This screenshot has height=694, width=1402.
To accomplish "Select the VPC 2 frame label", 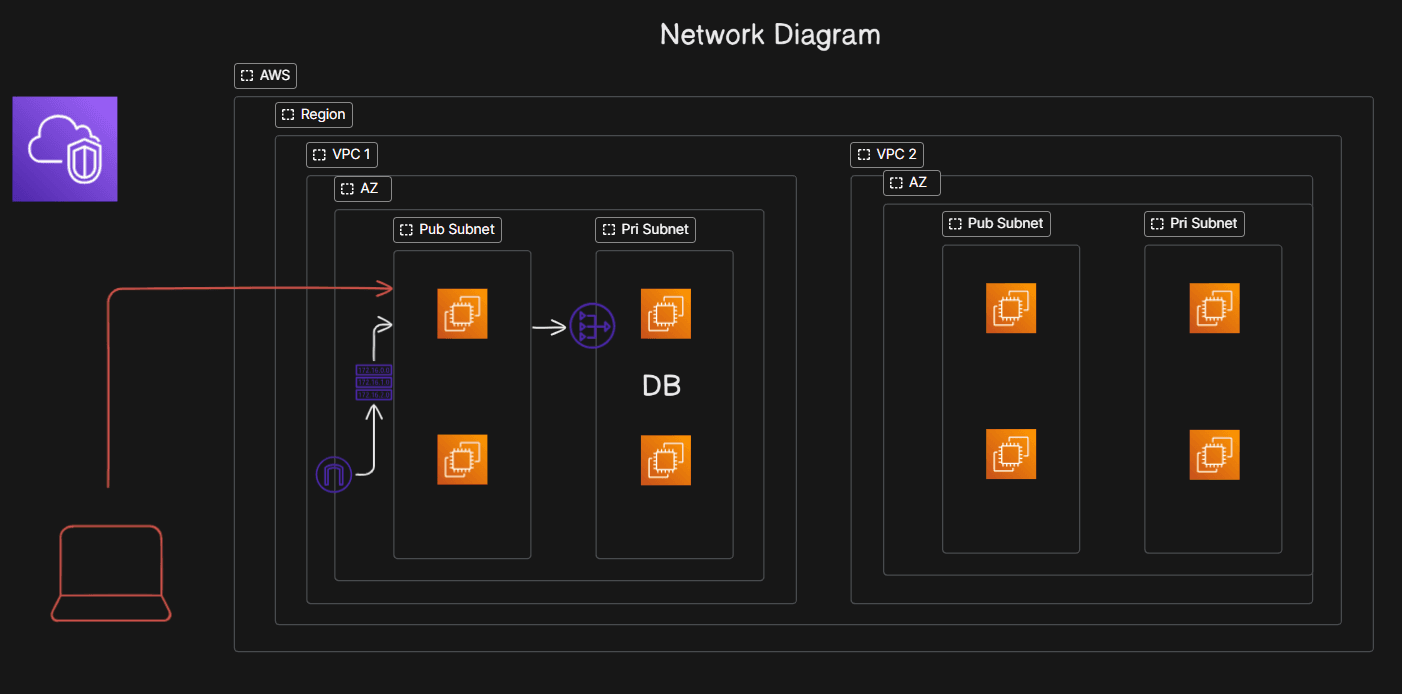I will 886,154.
